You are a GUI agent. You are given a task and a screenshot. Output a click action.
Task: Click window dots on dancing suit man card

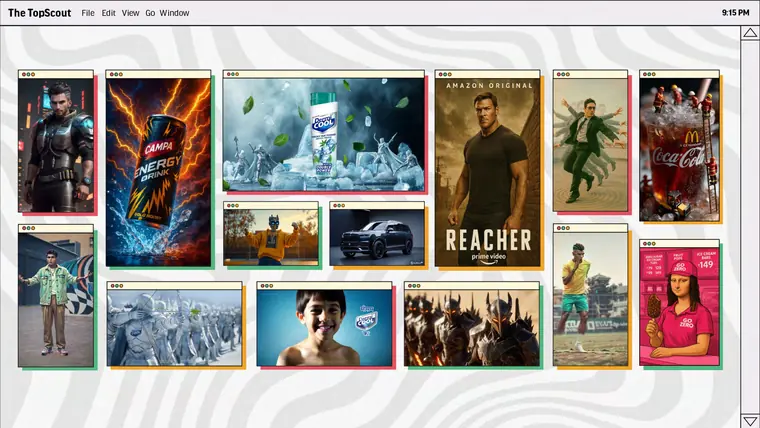(563, 75)
